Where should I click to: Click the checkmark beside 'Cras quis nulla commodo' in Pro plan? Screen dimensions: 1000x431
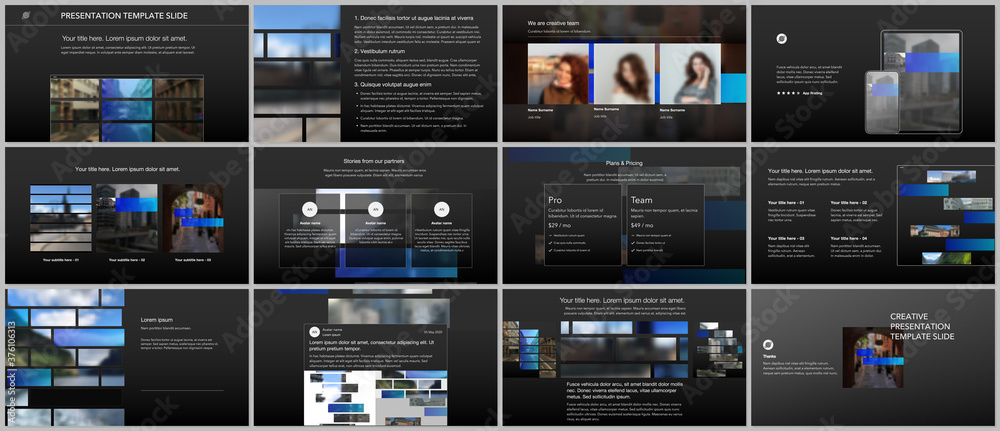[550, 243]
